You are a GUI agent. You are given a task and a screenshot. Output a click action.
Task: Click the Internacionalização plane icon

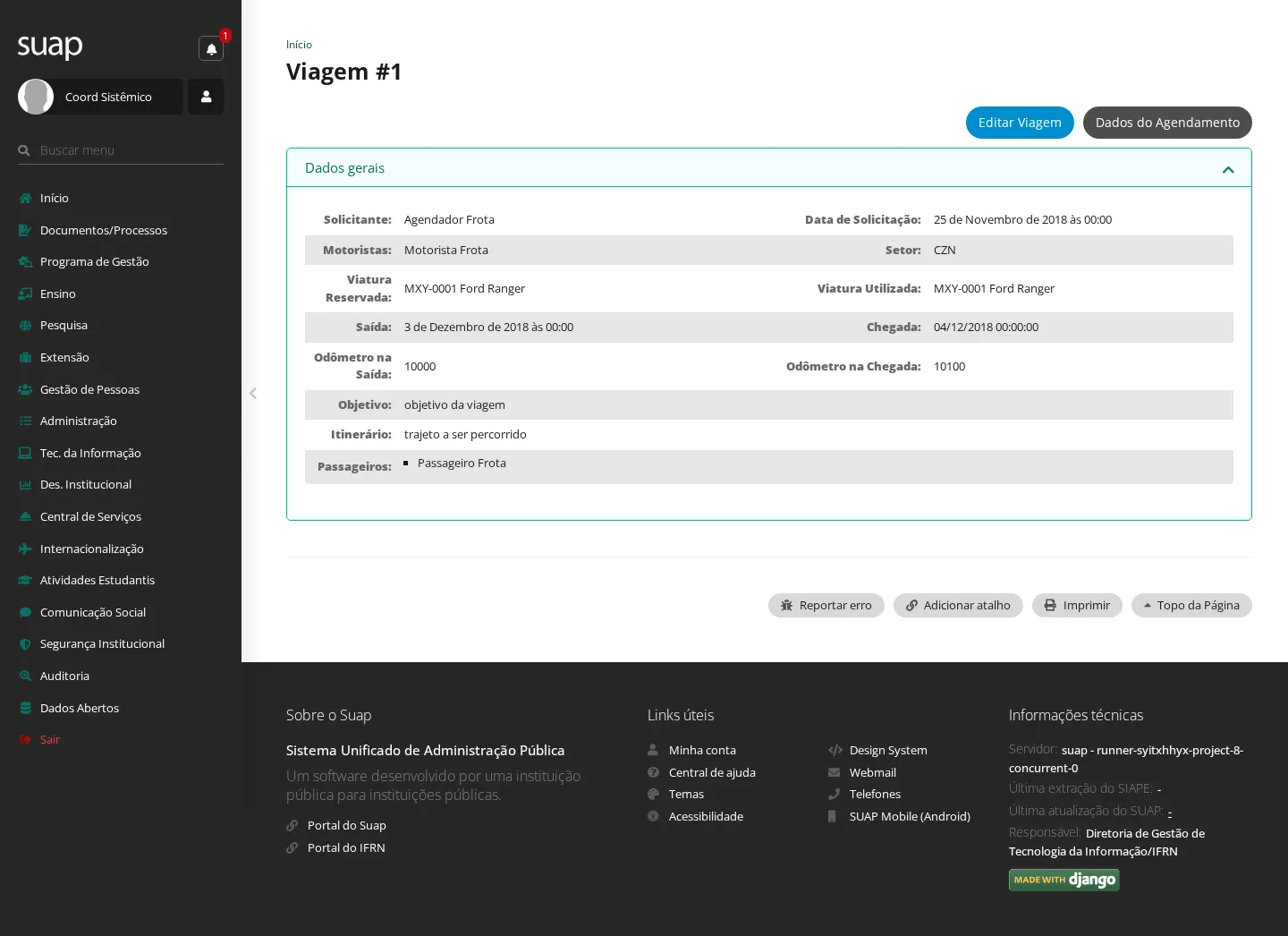click(25, 549)
